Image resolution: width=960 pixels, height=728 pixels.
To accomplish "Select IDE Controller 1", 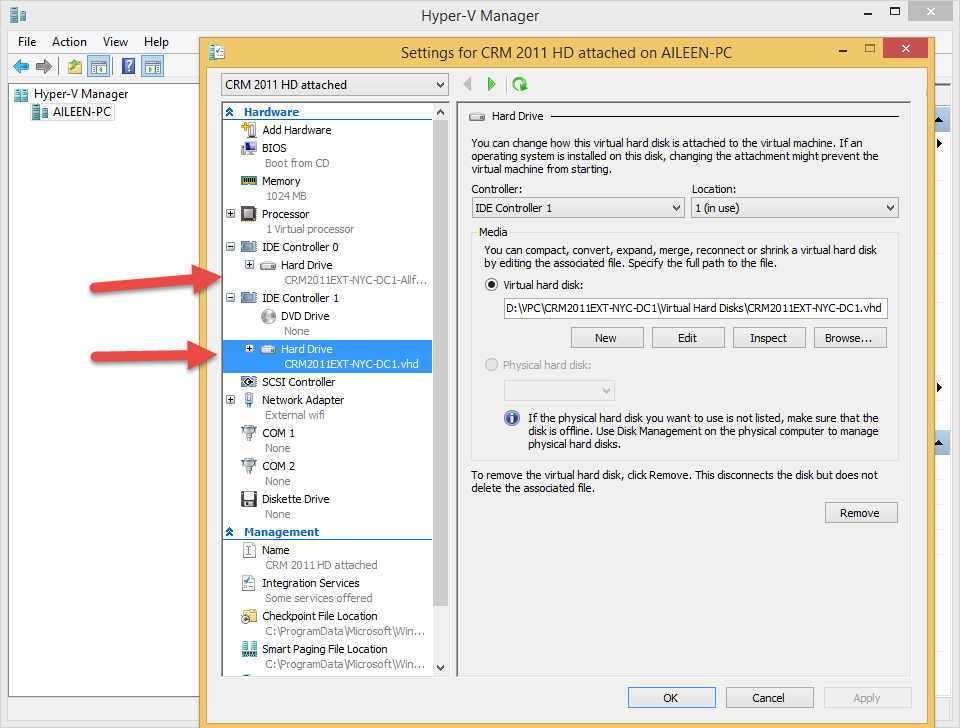I will pos(300,298).
